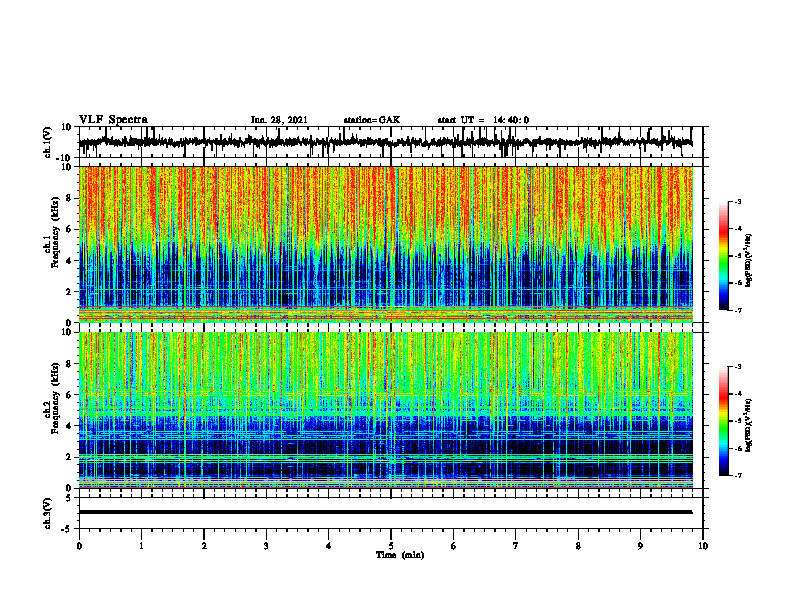Viewport: 792px width, 612px height.
Task: Click the "ch.3(V)" axis label
Action: 48,513
